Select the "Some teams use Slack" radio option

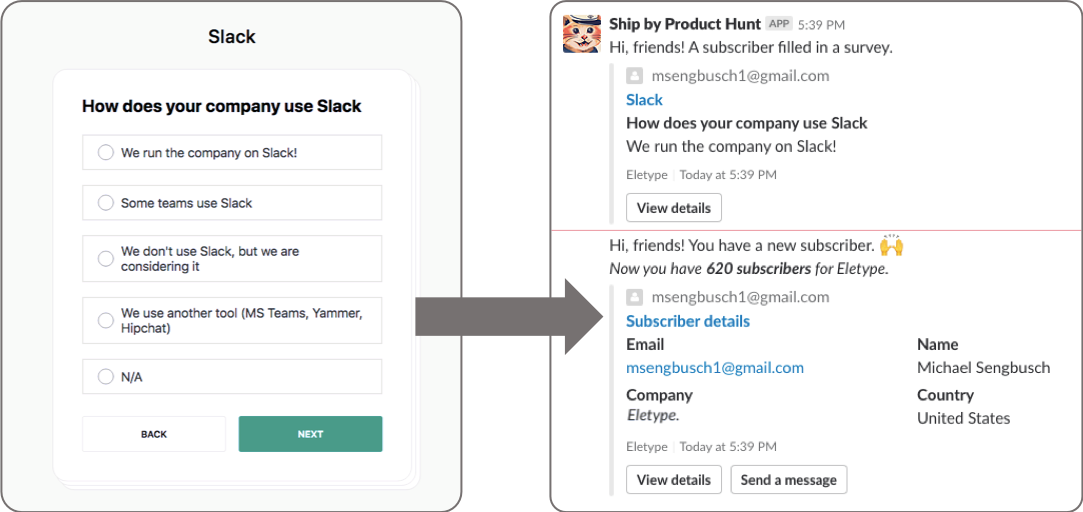coord(105,203)
